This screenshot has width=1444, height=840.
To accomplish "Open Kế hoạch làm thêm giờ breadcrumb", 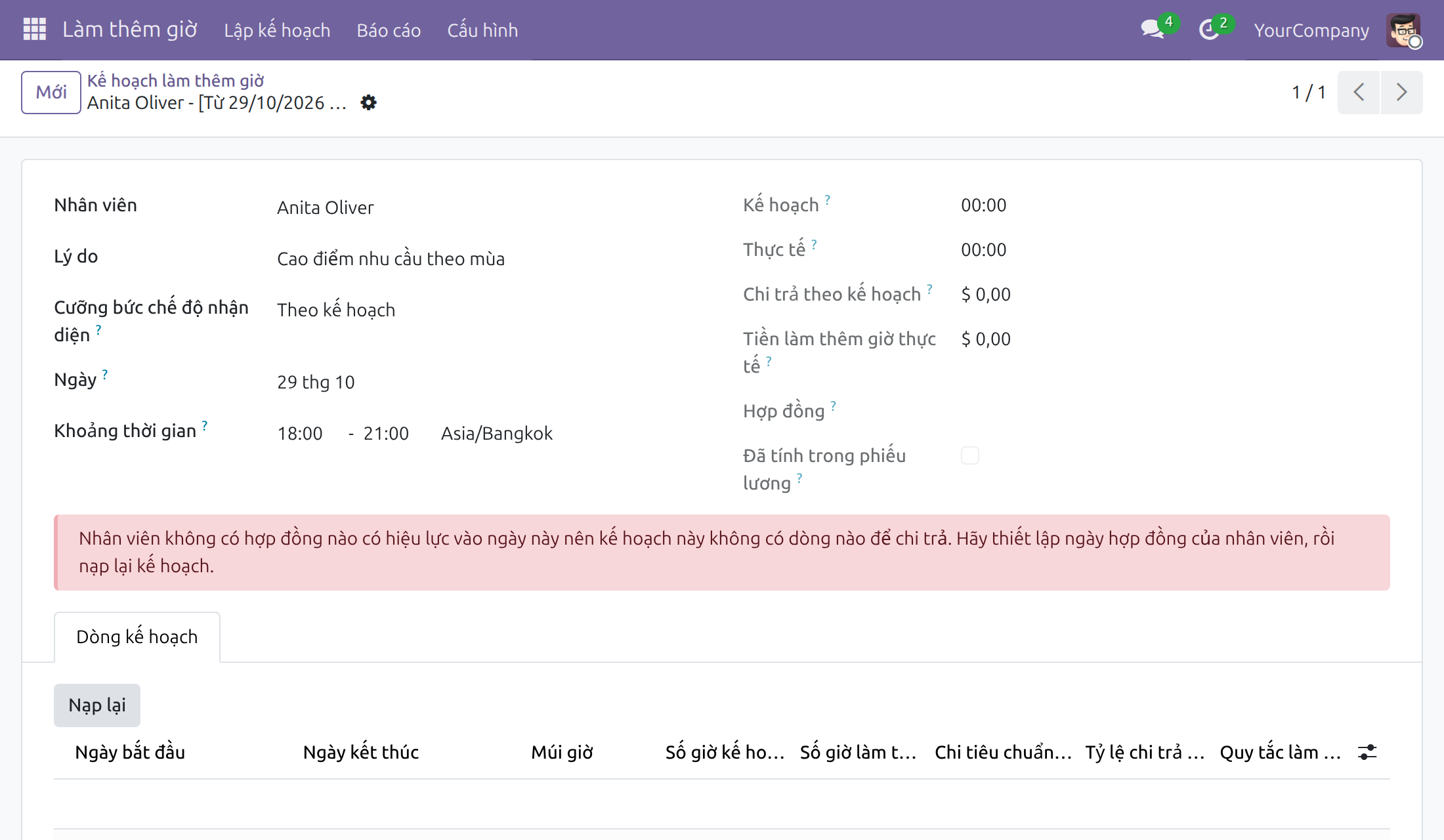I will point(175,80).
